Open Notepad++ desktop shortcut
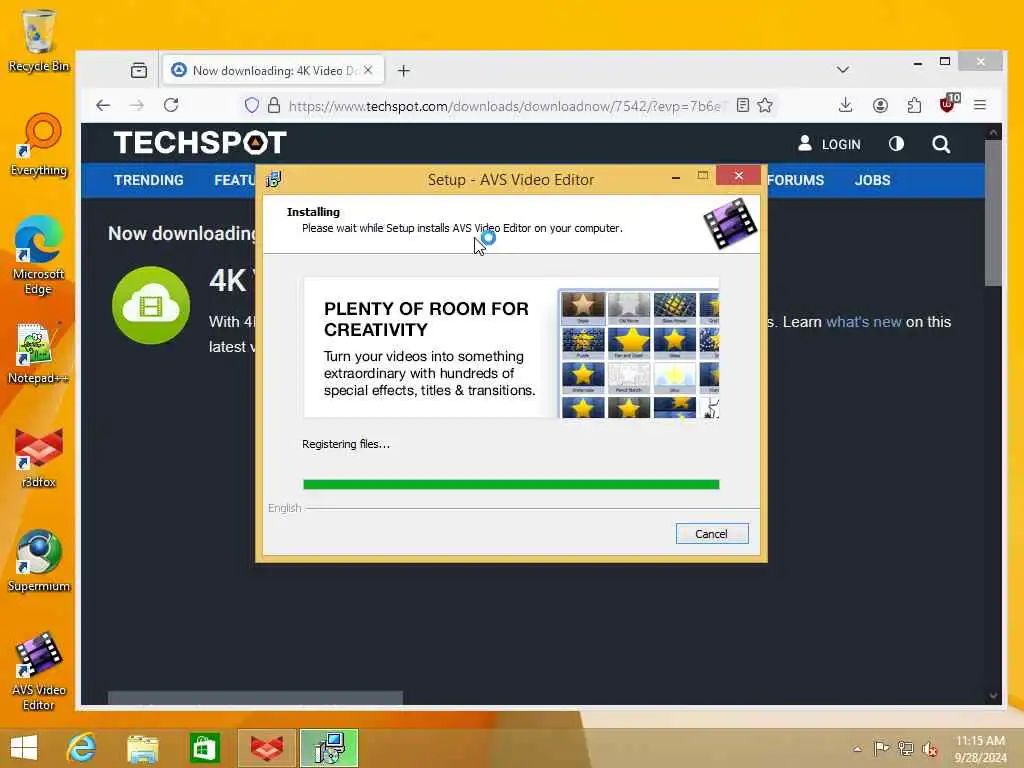This screenshot has width=1024, height=768. point(39,353)
